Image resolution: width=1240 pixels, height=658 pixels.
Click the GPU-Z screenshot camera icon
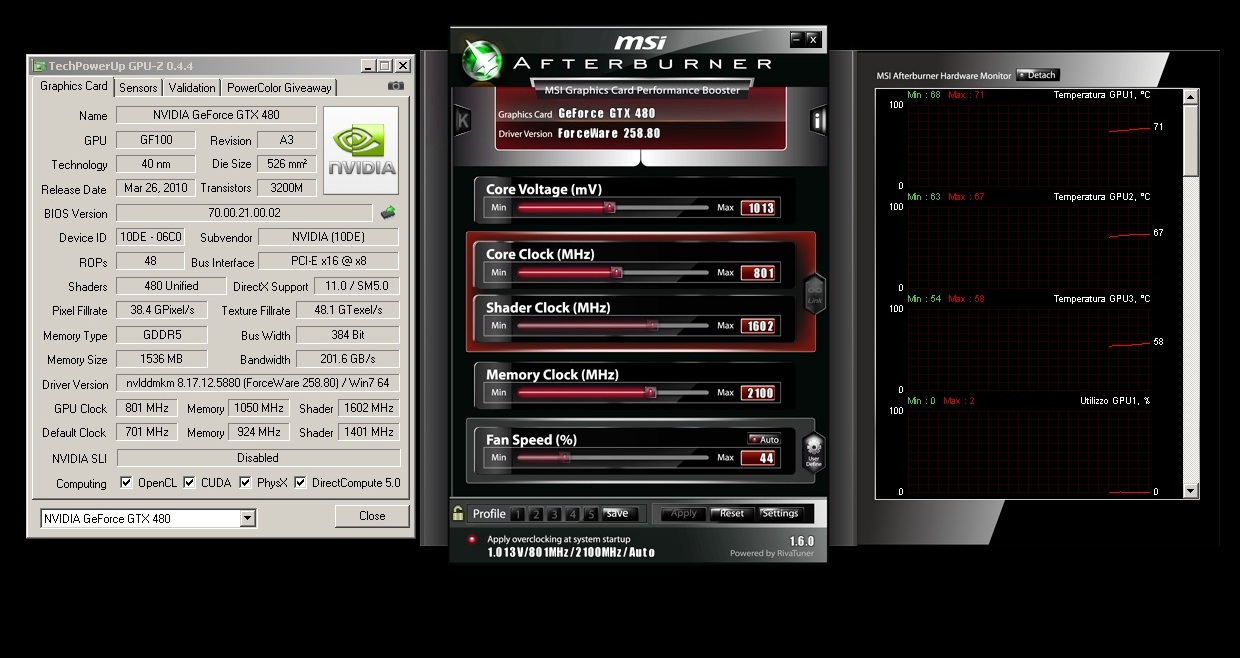coord(396,87)
